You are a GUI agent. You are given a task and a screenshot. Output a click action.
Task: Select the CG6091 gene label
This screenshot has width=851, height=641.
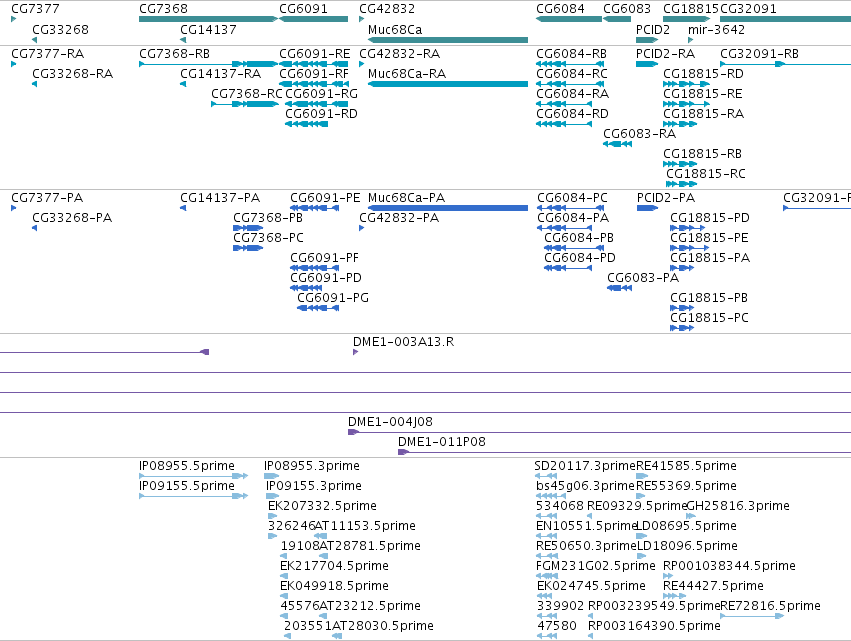pyautogui.click(x=303, y=9)
